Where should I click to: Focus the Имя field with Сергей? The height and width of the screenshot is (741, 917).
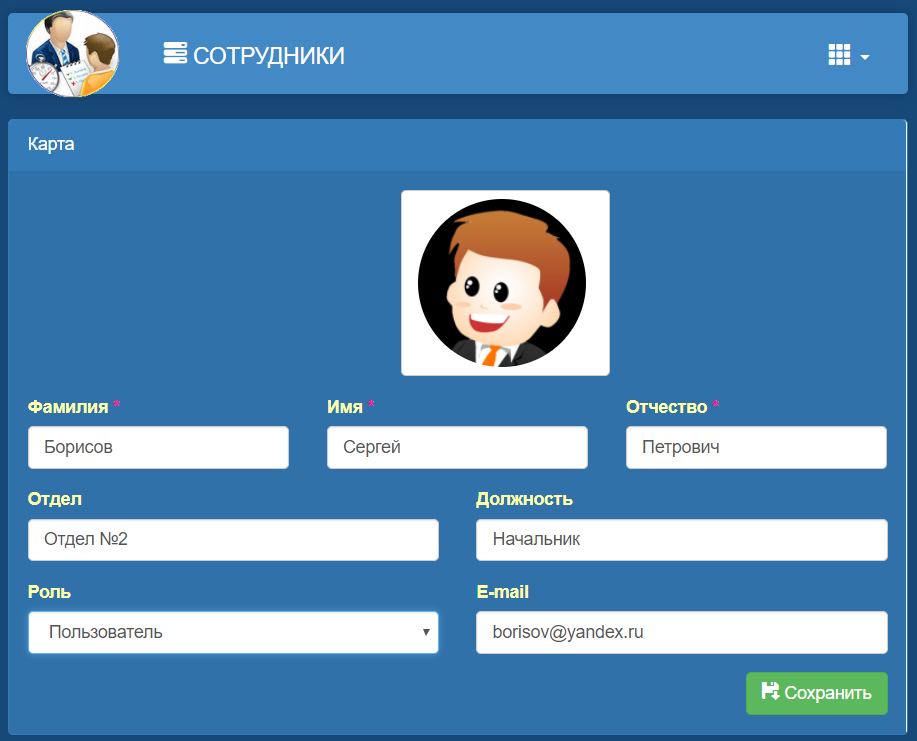[457, 447]
